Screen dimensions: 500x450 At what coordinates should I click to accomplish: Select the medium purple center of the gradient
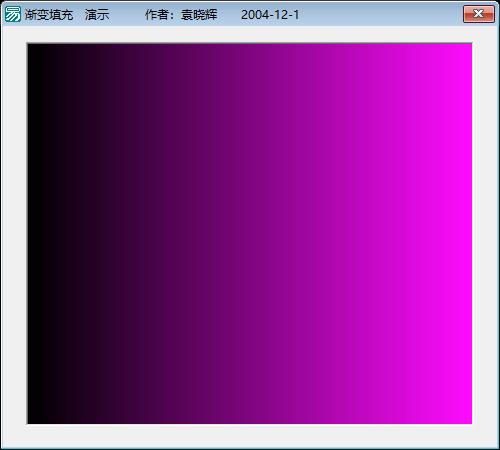pos(250,233)
